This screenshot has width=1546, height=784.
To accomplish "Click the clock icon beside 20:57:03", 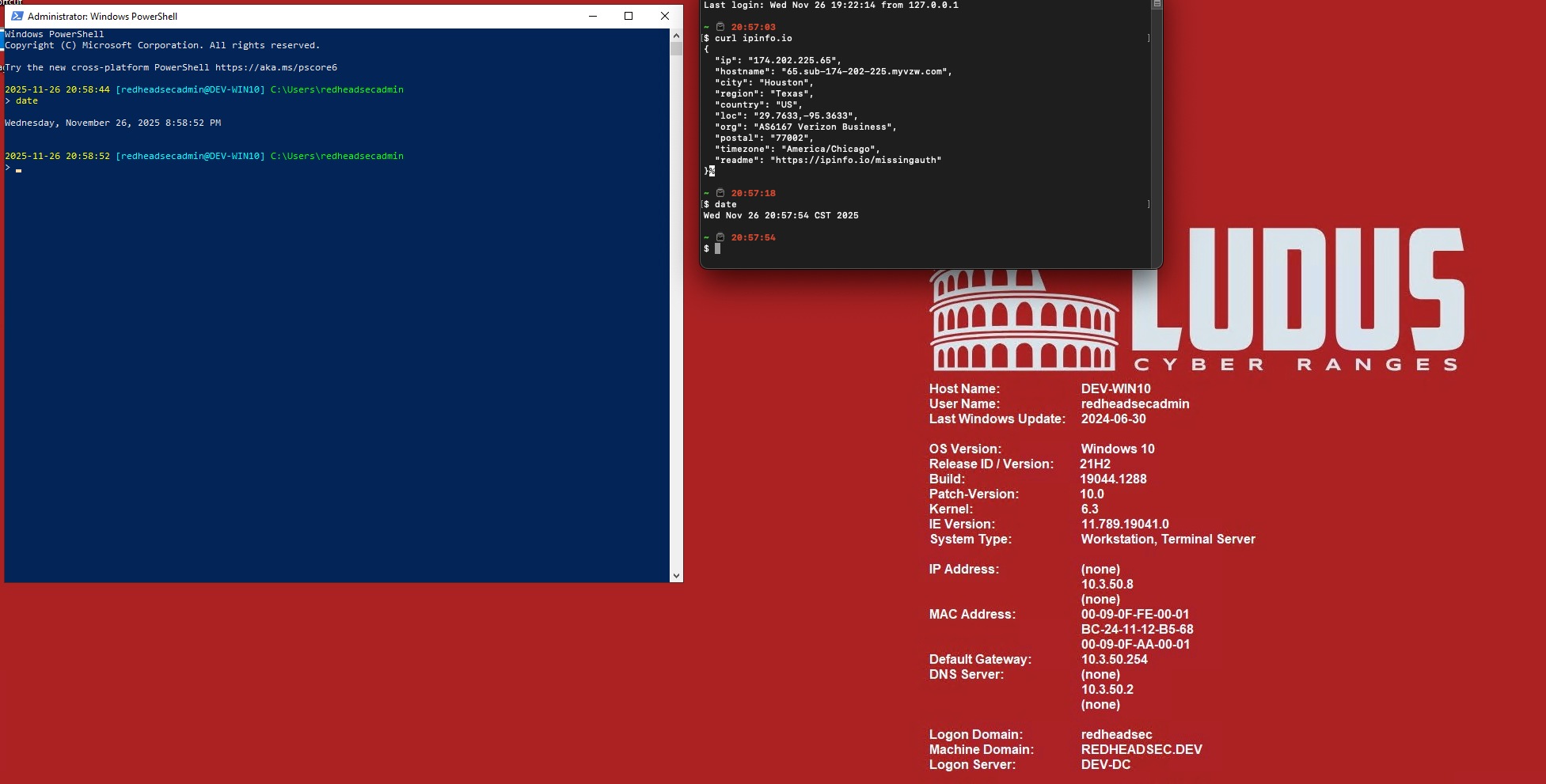I will (x=720, y=27).
